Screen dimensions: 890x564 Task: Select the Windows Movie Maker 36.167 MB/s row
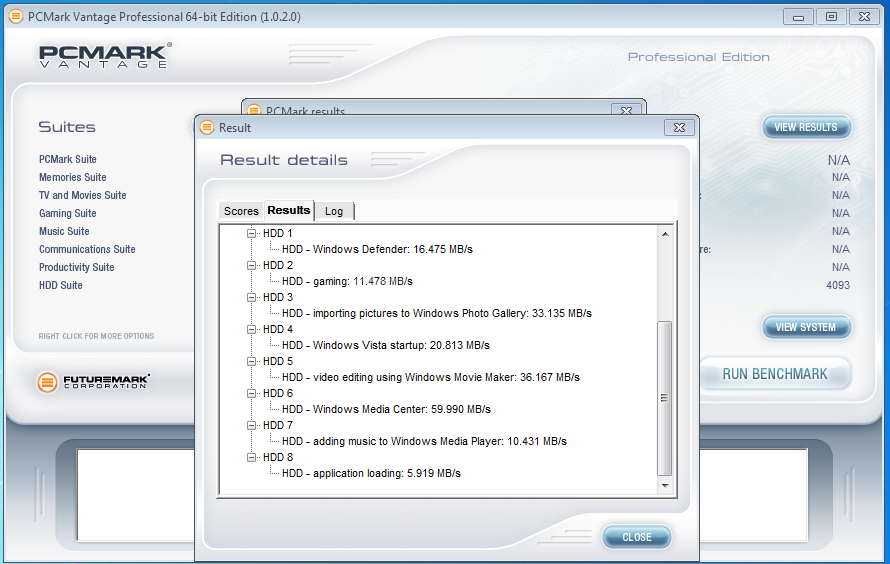coord(431,377)
